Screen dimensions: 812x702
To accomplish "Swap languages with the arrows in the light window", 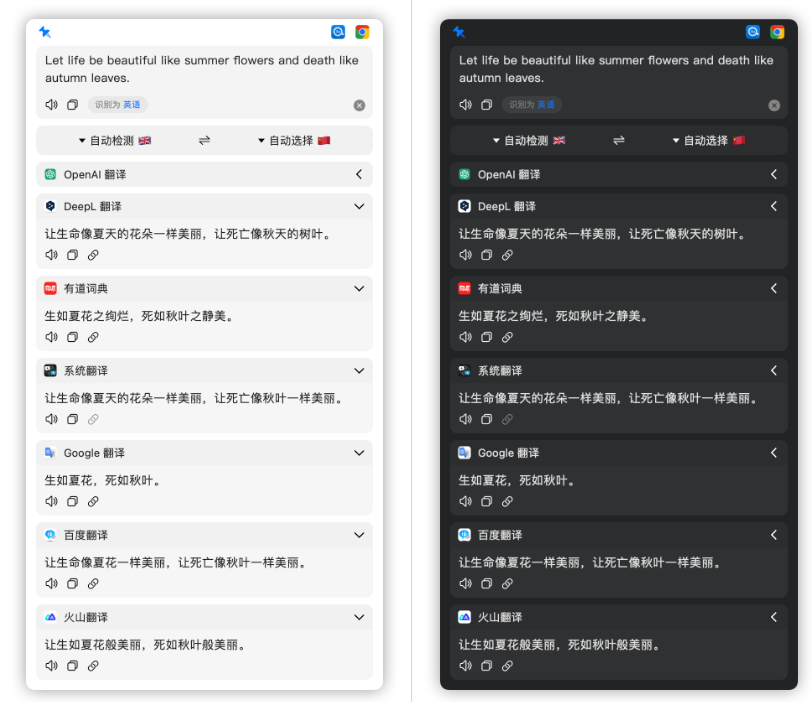I will 204,141.
